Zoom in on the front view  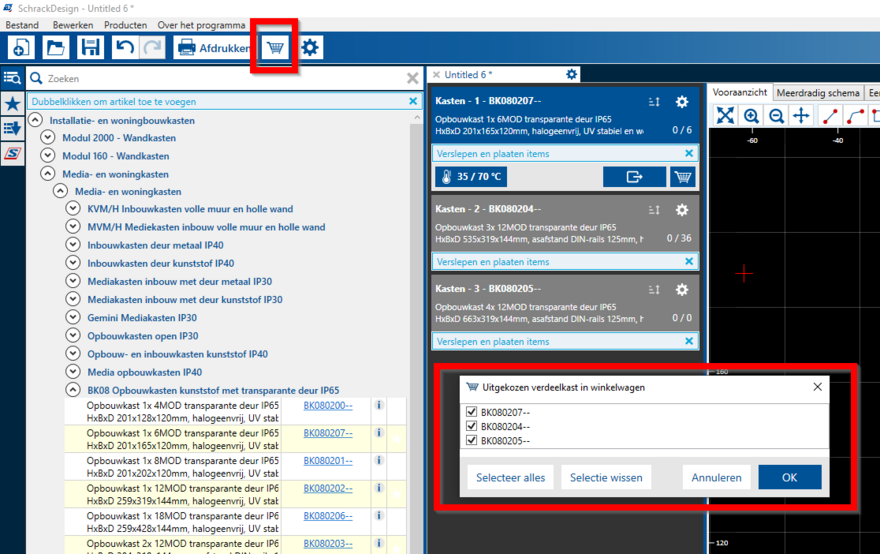coord(751,116)
